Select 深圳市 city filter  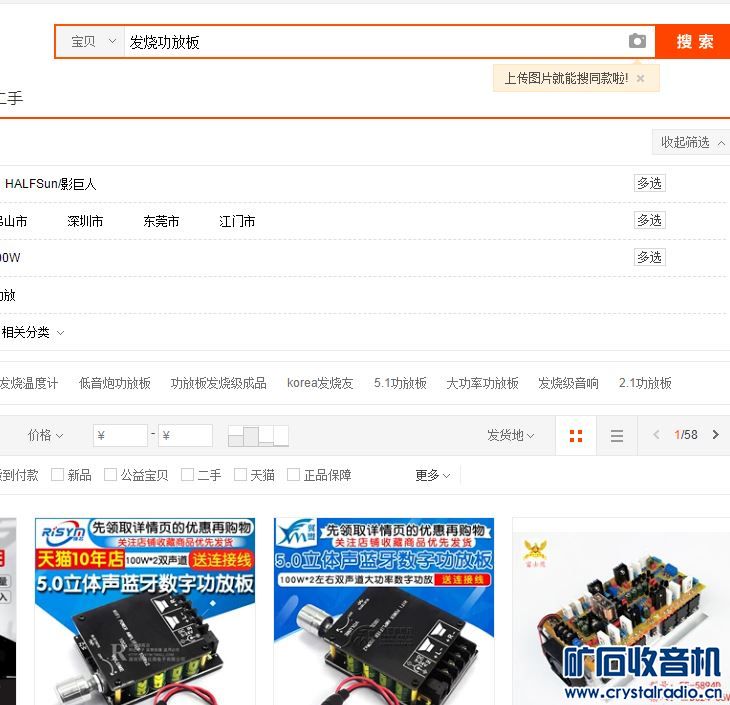coord(85,221)
